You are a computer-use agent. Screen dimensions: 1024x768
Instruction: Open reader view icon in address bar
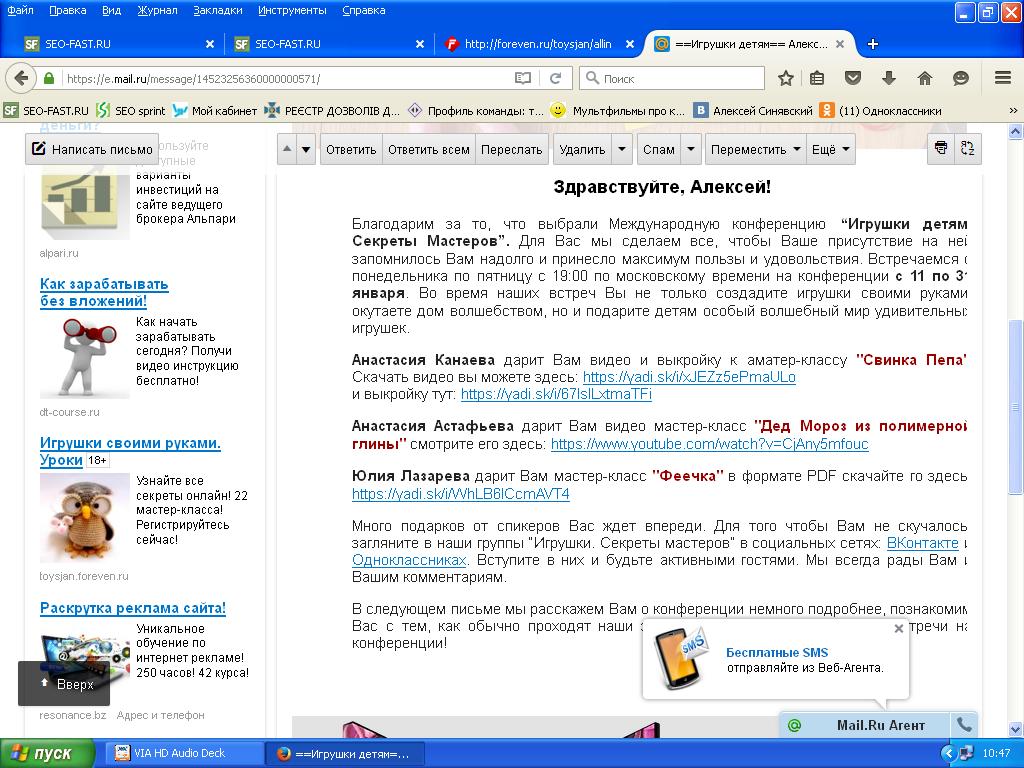click(x=523, y=78)
